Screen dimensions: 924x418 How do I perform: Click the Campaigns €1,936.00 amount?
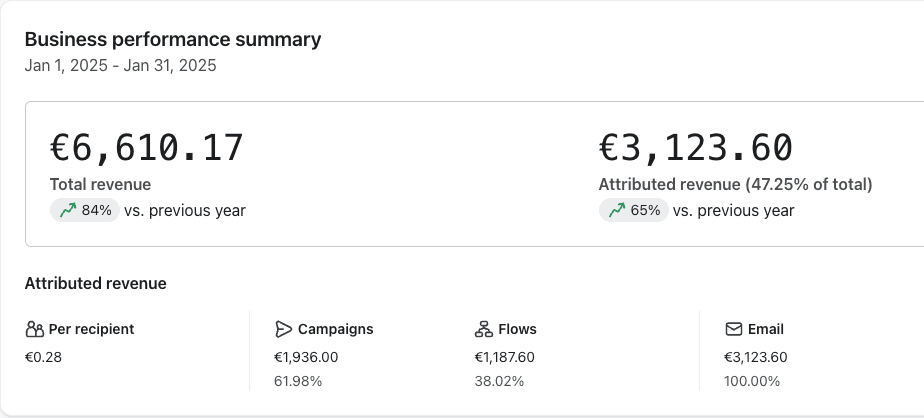coord(306,357)
